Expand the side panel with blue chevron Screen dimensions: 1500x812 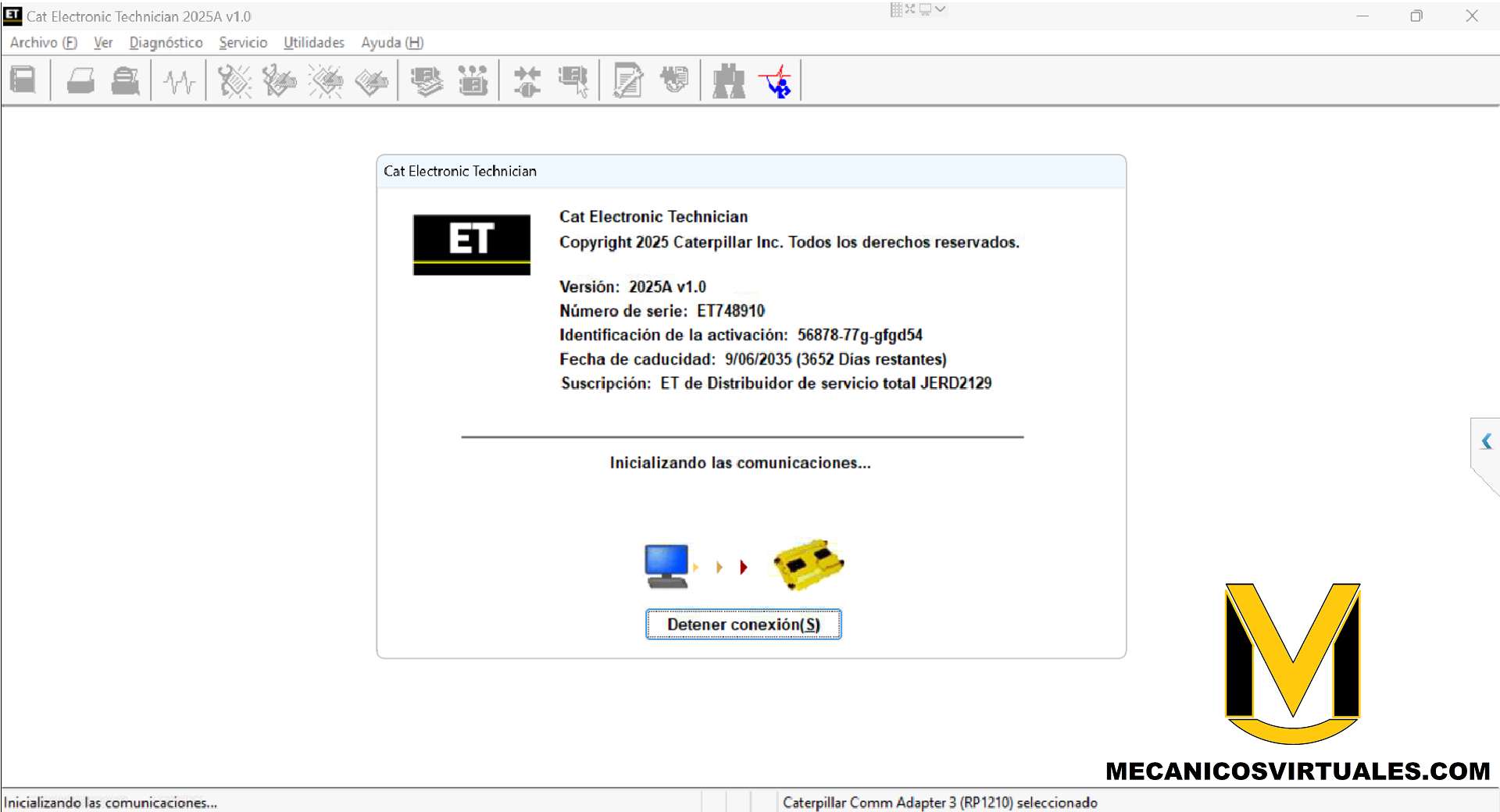pyautogui.click(x=1486, y=442)
